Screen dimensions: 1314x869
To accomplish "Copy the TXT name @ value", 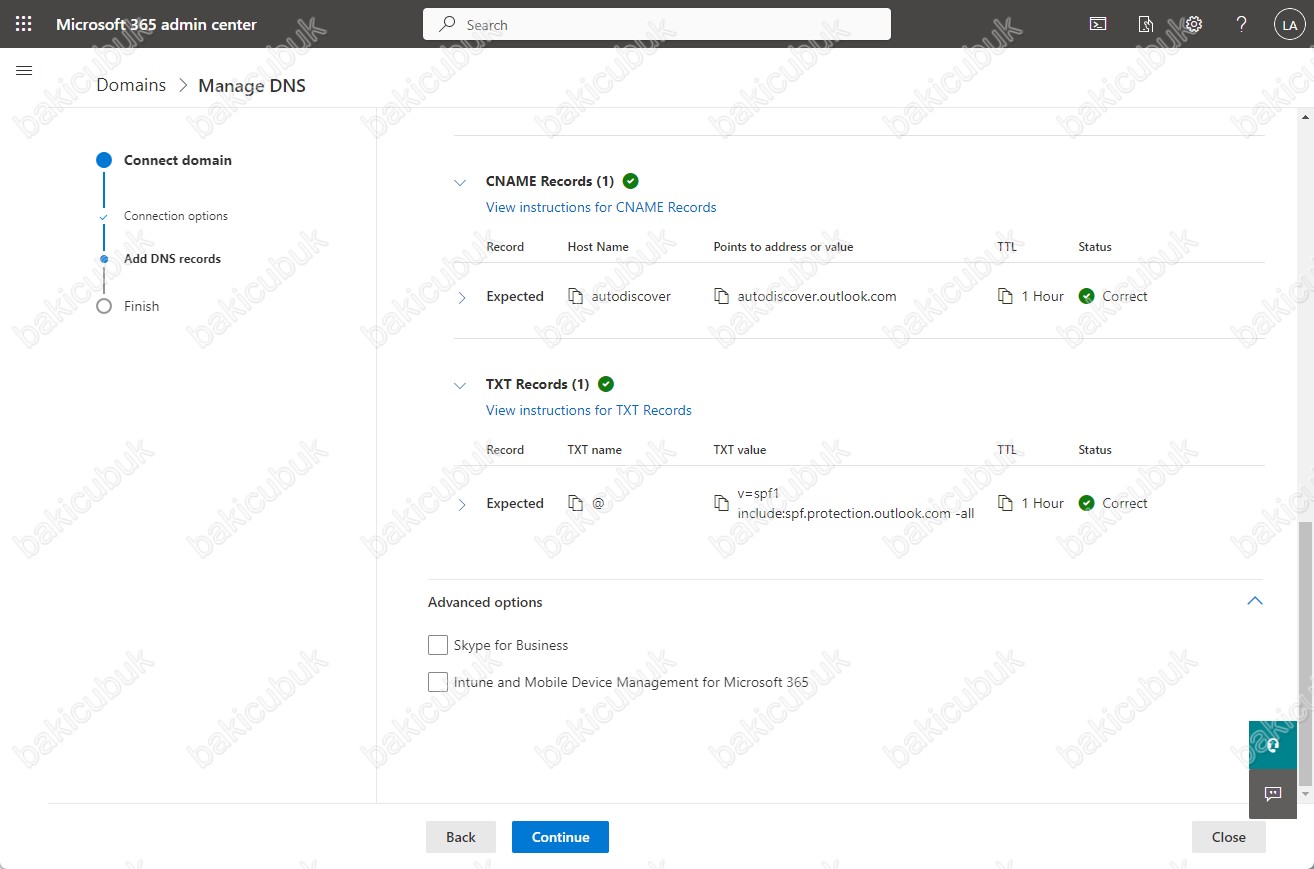I will tap(575, 503).
